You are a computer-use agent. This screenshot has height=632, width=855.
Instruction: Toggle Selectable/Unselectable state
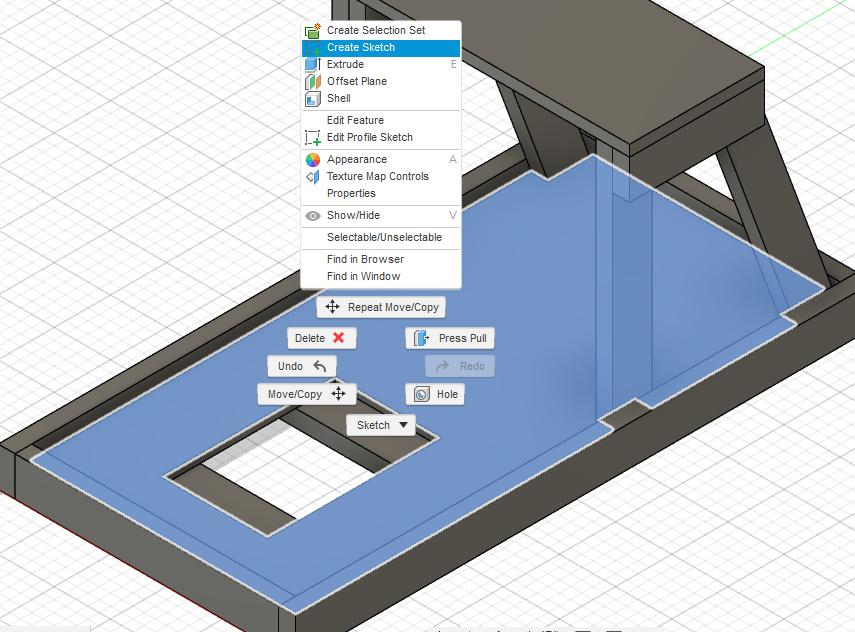tap(383, 238)
